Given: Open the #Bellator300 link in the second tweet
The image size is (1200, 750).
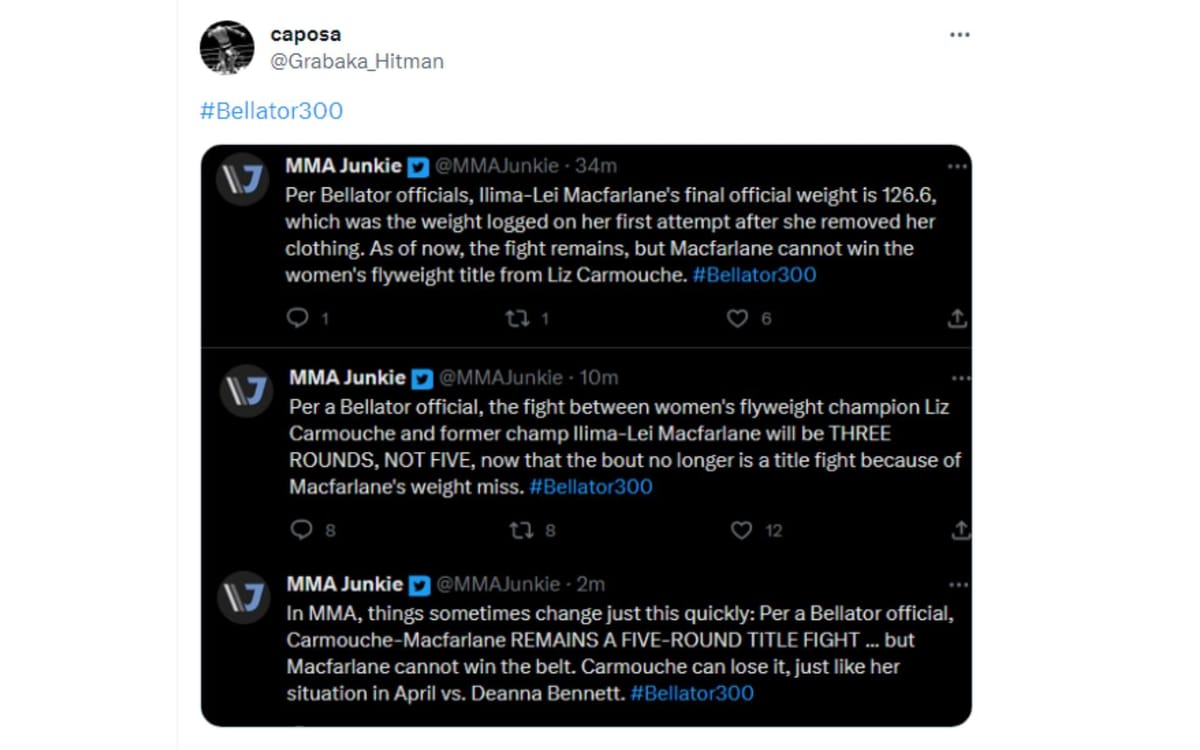Looking at the screenshot, I should 589,487.
